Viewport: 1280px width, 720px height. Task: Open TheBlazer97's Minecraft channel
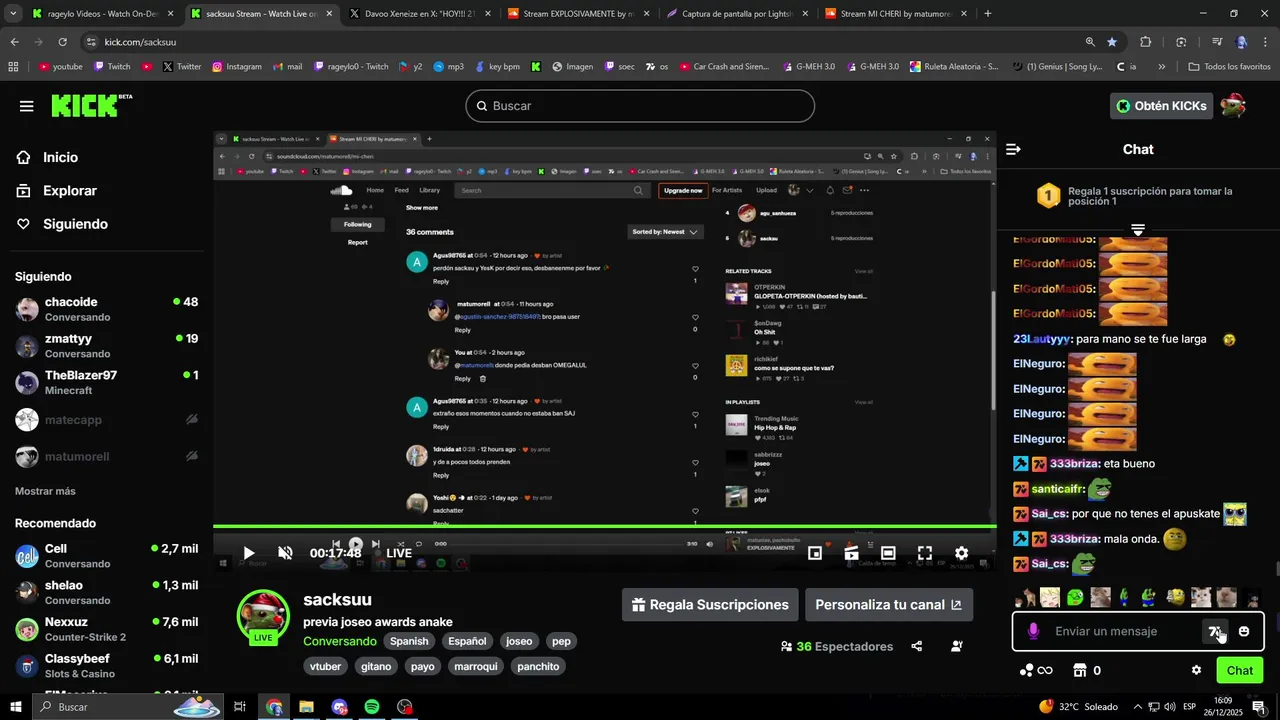point(105,382)
